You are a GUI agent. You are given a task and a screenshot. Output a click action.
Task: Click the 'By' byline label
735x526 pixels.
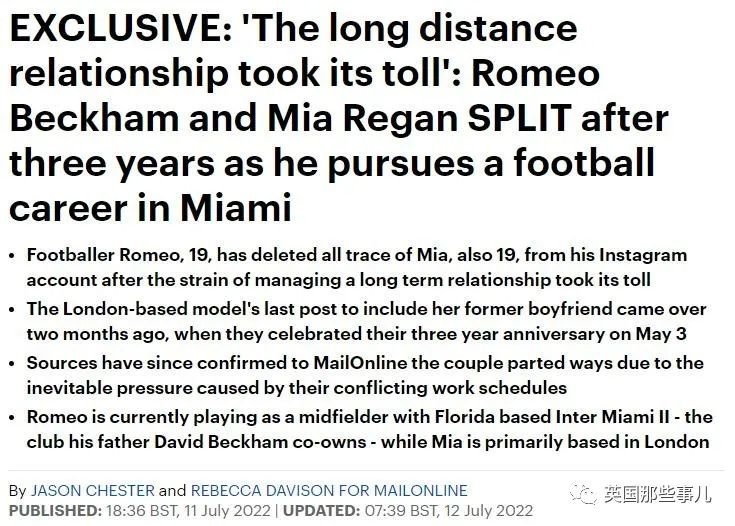17,491
